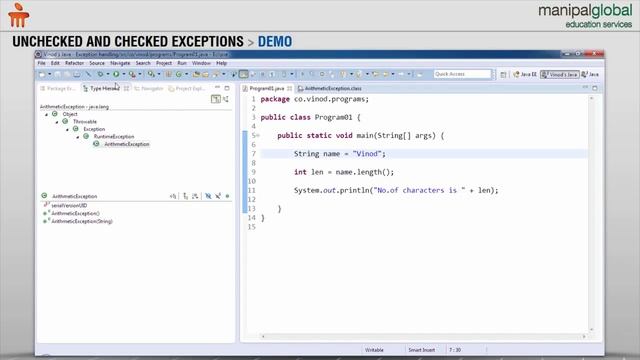Click the New Java Class green C icon
The height and width of the screenshot is (360, 640).
pyautogui.click(x=179, y=74)
